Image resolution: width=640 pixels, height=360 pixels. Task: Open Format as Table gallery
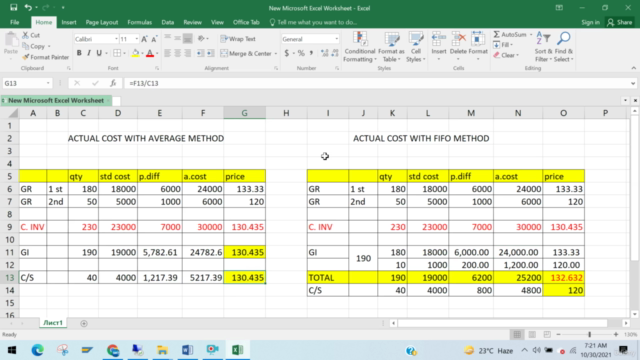[x=391, y=47]
